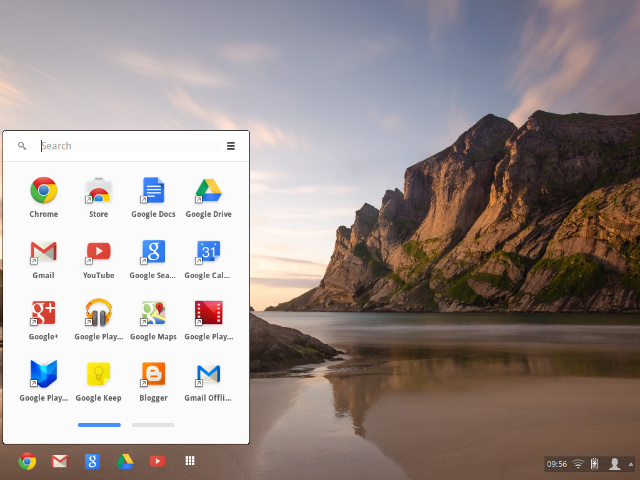
Task: Open Google Play Books with the blue book icon
Action: 43,374
